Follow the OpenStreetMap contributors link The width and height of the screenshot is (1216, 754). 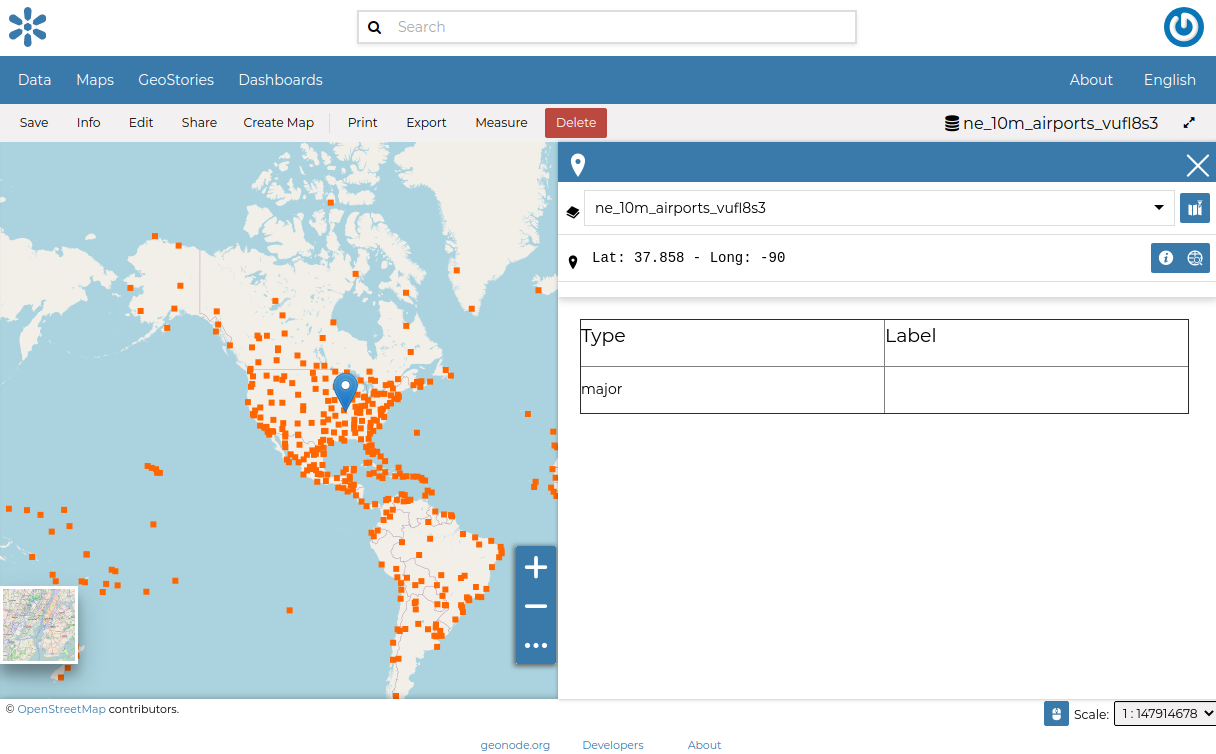(x=62, y=708)
